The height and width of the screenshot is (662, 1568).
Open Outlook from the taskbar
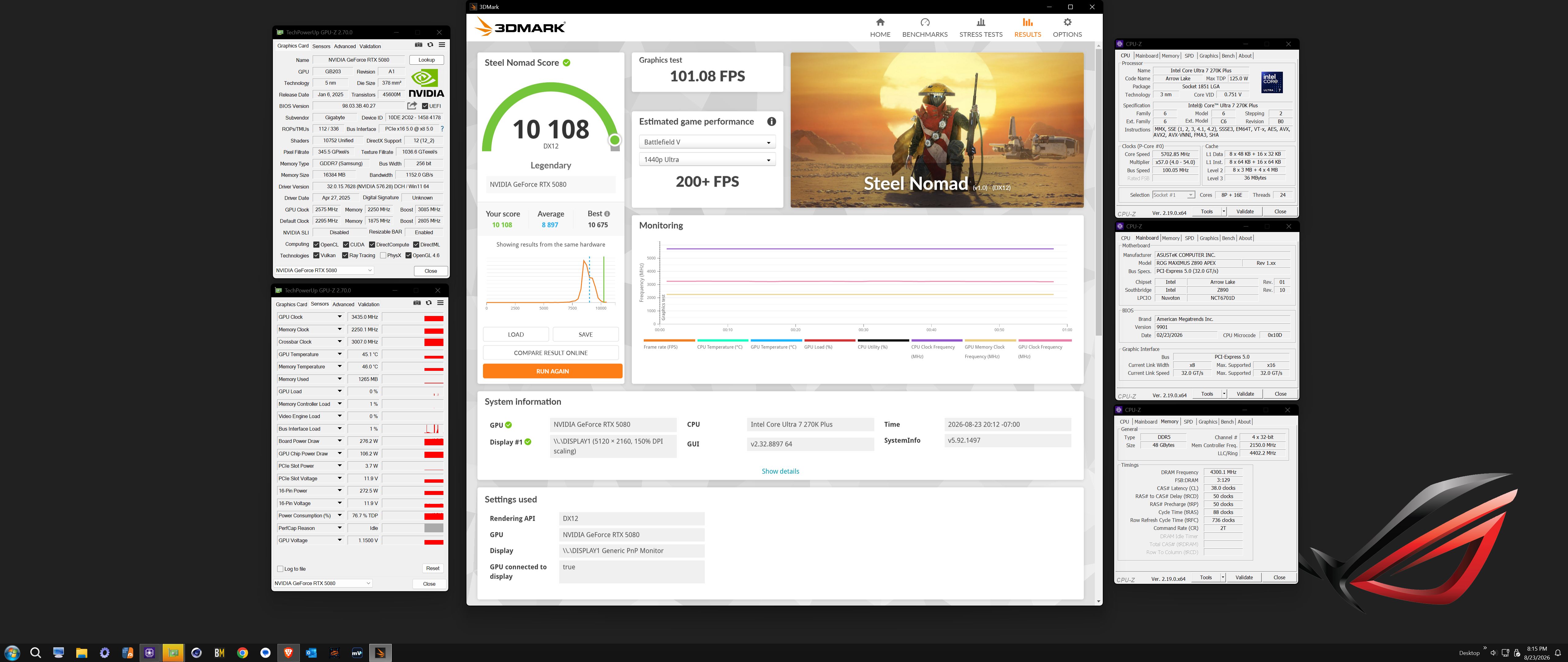tap(312, 653)
